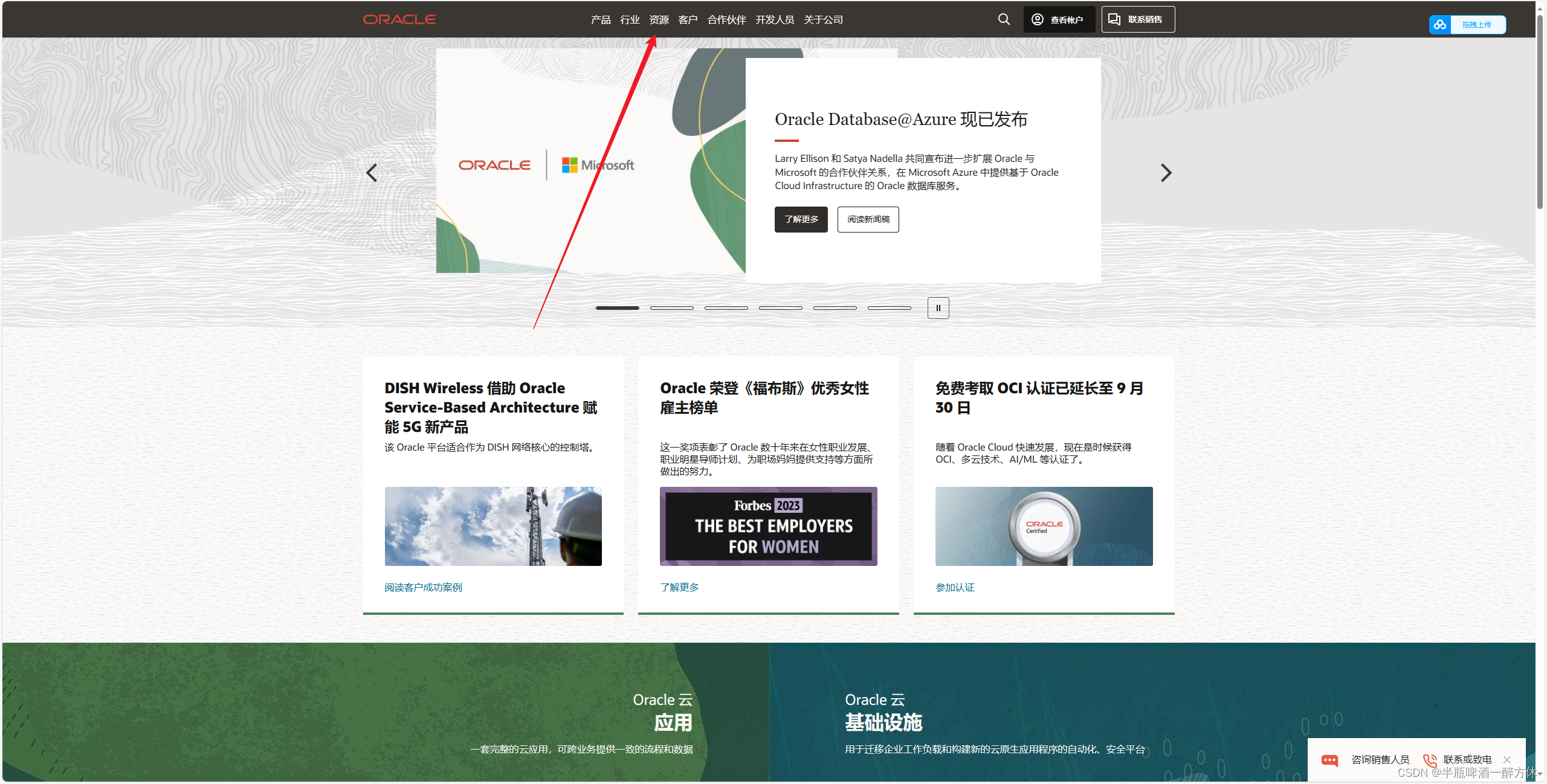Image resolution: width=1547 pixels, height=784 pixels.
Task: Close the sales contact popup
Action: [x=1507, y=760]
